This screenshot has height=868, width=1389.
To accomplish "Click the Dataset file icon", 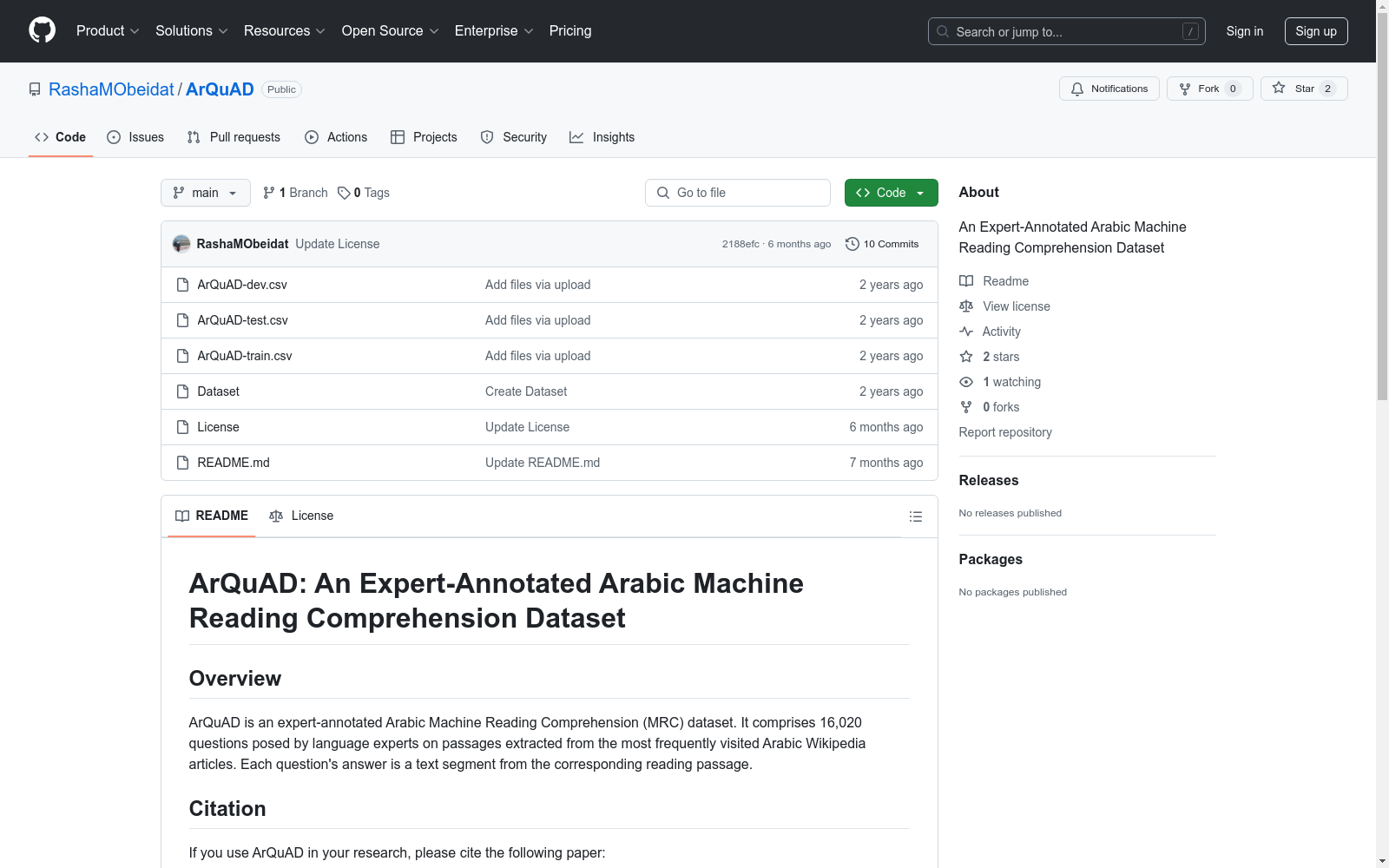I will pos(182,391).
